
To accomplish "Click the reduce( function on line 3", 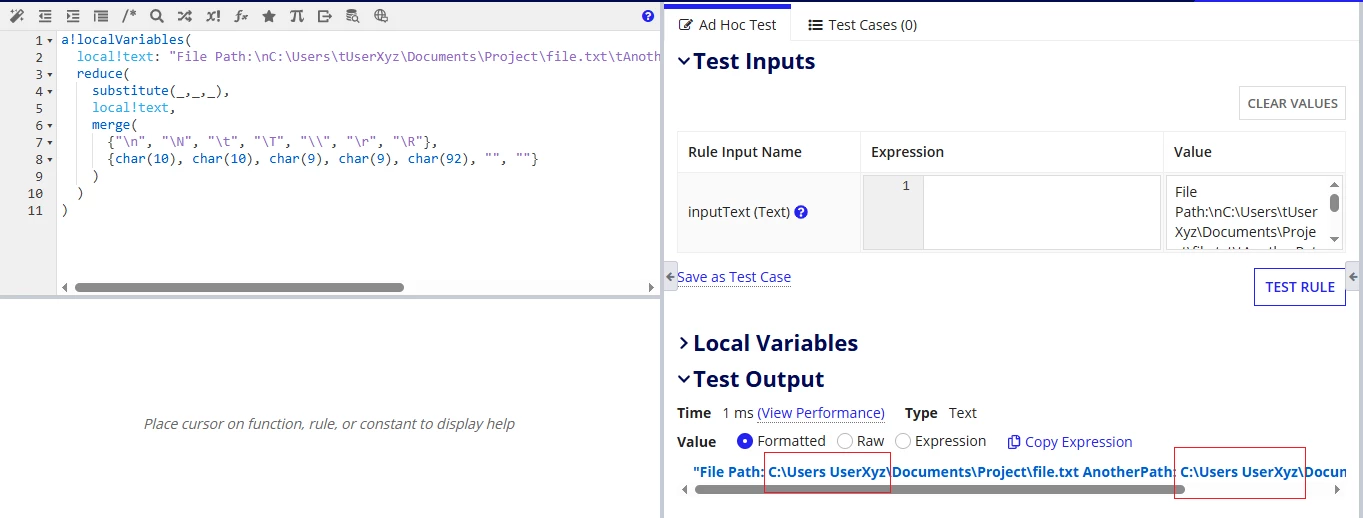I will (104, 75).
